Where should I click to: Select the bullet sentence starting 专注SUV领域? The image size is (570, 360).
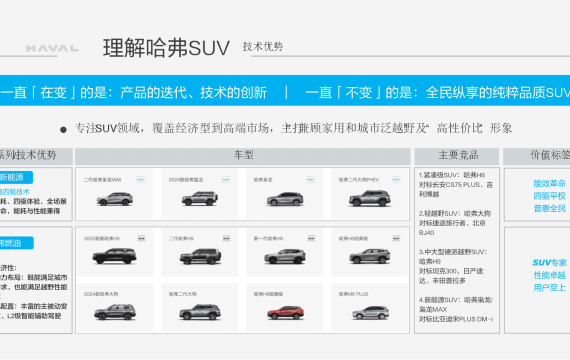(293, 128)
